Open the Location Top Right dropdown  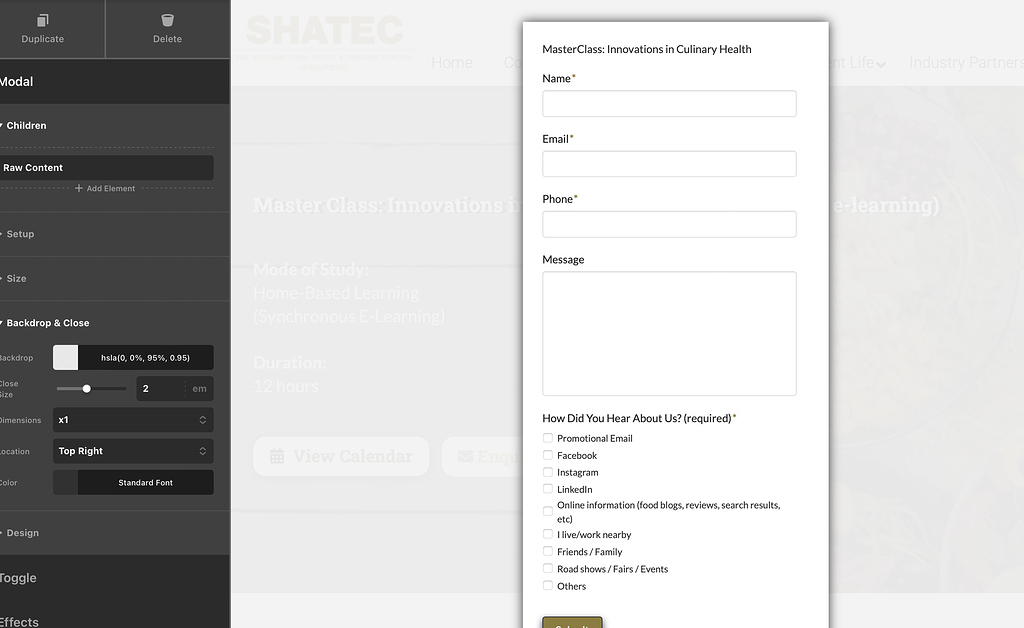pyautogui.click(x=134, y=451)
